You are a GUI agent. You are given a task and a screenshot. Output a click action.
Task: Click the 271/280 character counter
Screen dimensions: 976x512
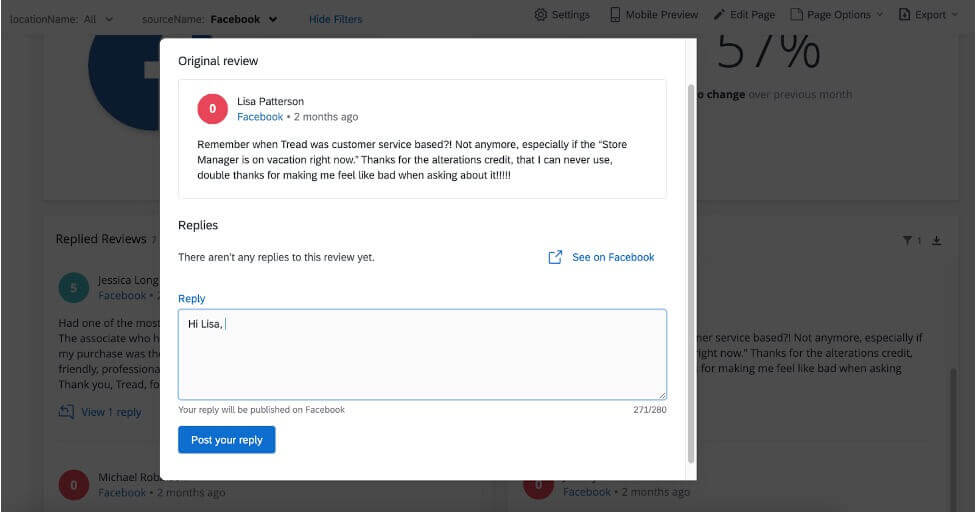[650, 409]
